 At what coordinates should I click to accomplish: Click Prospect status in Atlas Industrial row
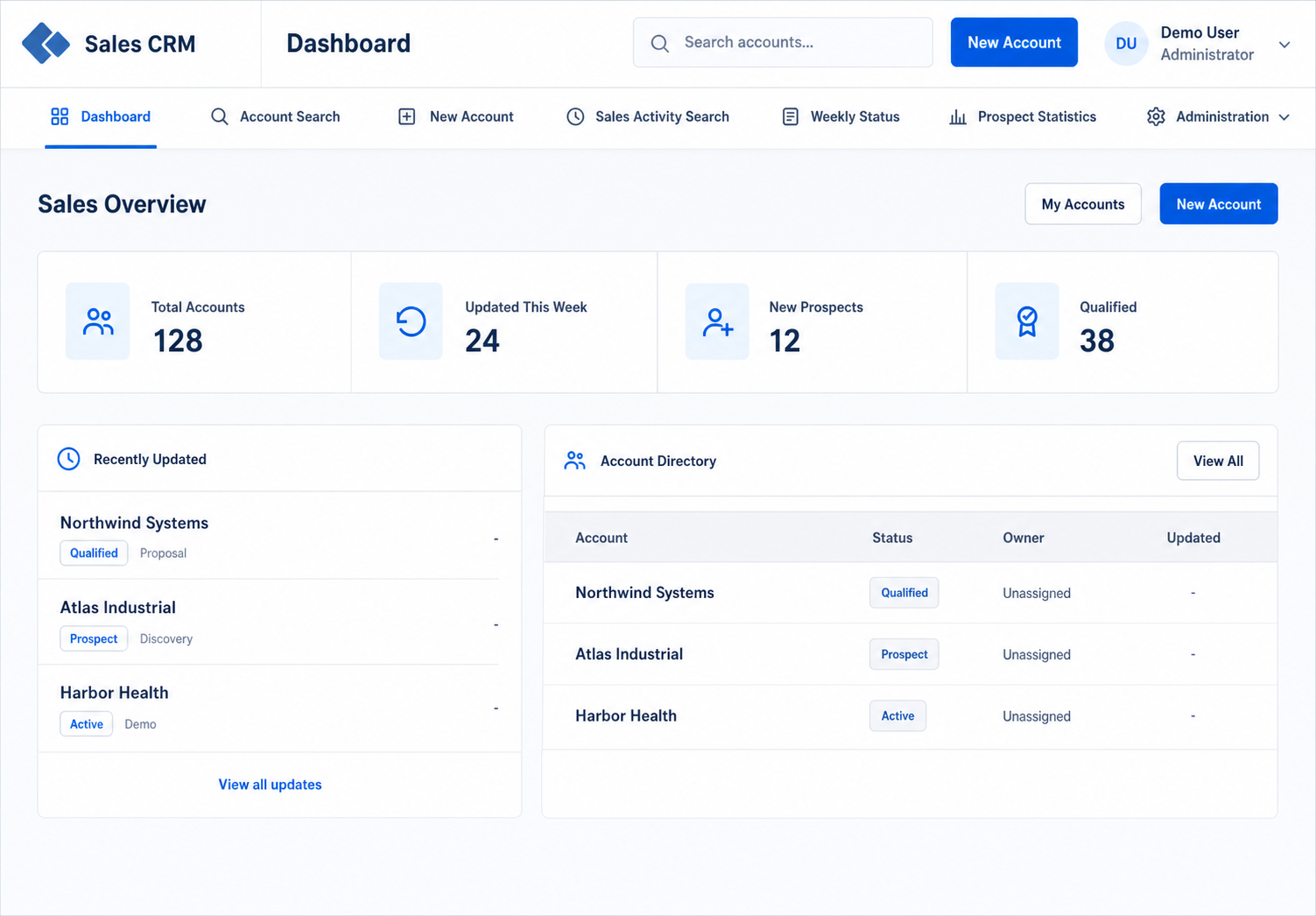904,654
